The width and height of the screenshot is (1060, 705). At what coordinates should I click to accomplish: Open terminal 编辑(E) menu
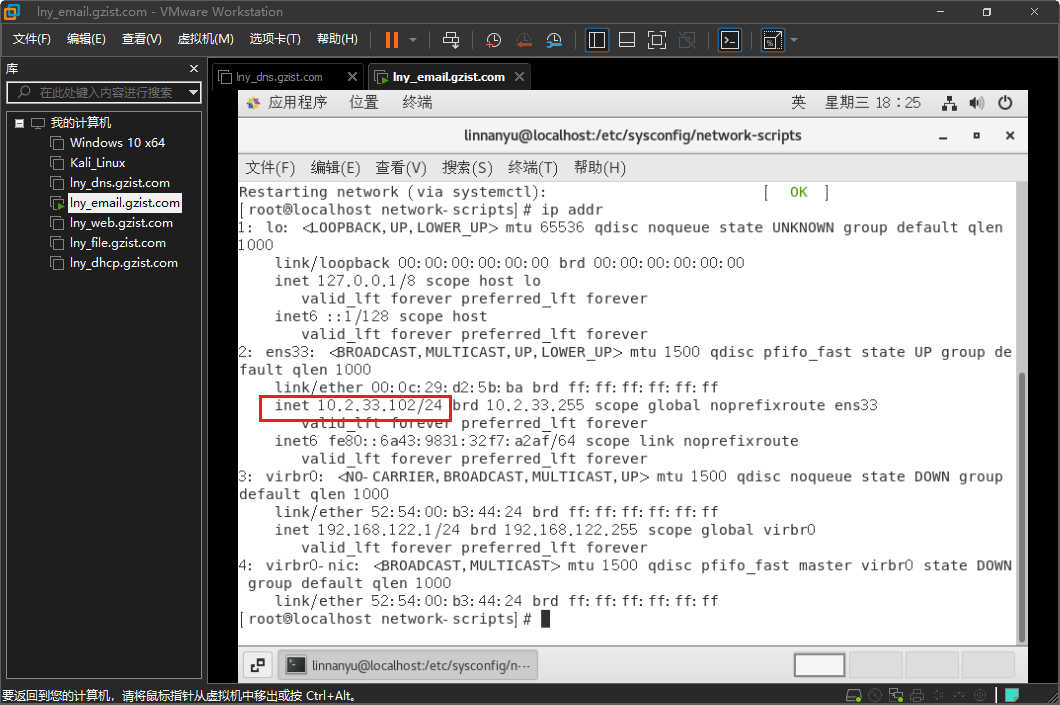coord(335,168)
